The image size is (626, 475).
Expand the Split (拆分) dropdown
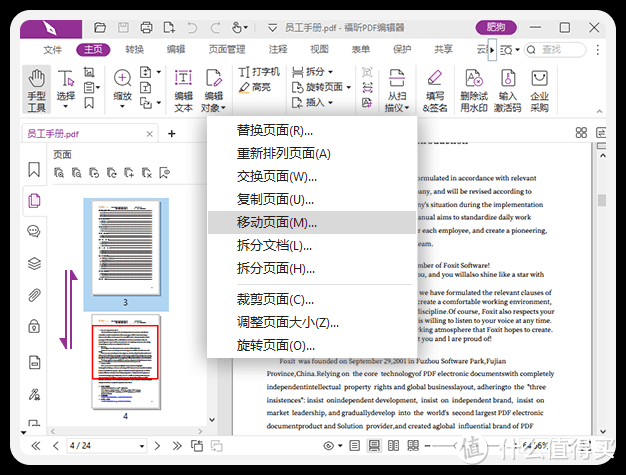[331, 72]
